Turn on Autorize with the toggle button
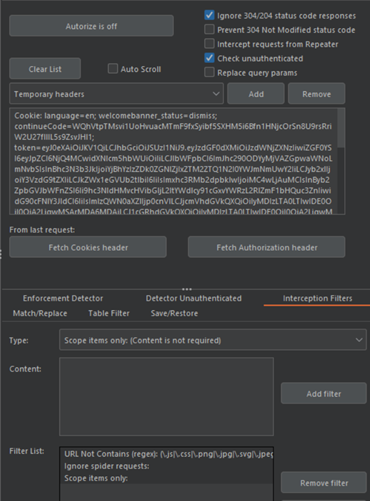This screenshot has width=370, height=501. tap(91, 26)
